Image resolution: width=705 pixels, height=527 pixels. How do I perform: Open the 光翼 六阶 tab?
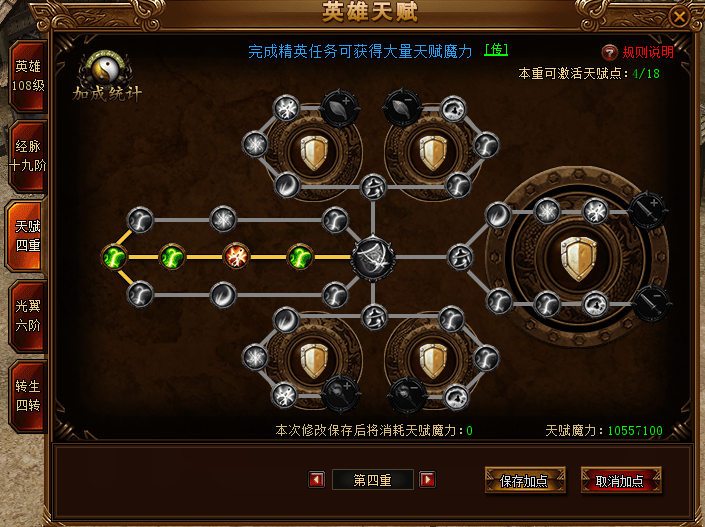tap(28, 316)
